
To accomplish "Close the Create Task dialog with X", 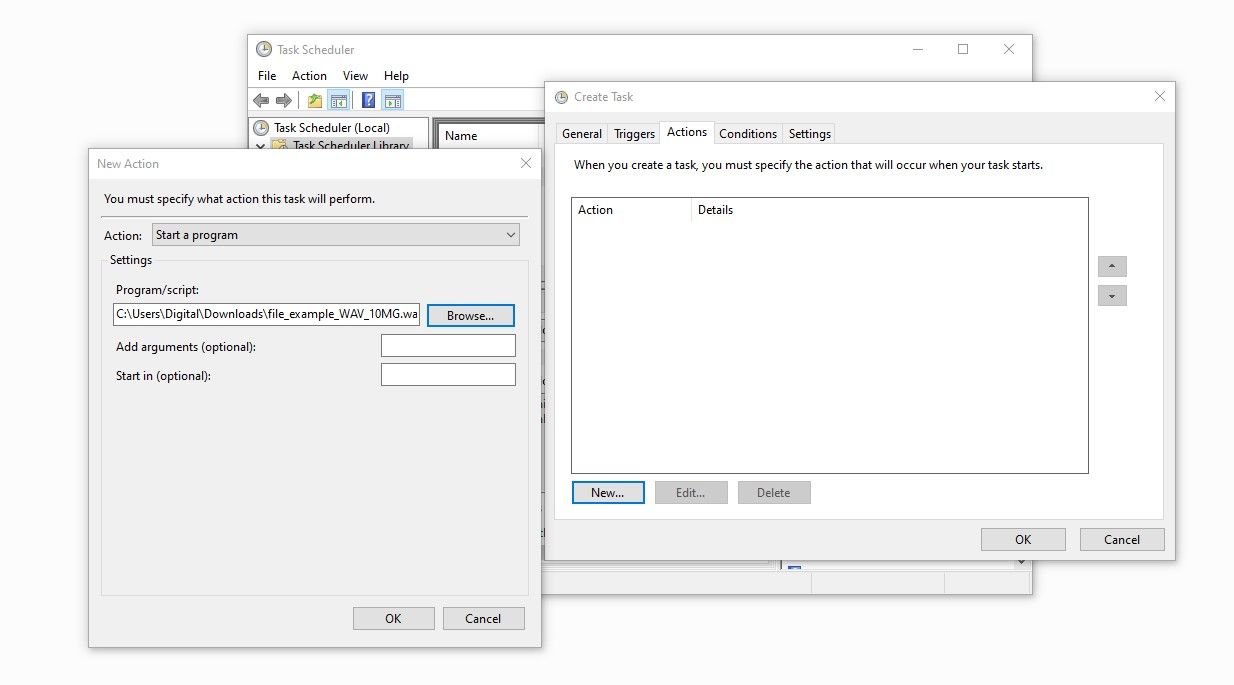I will [x=1159, y=97].
